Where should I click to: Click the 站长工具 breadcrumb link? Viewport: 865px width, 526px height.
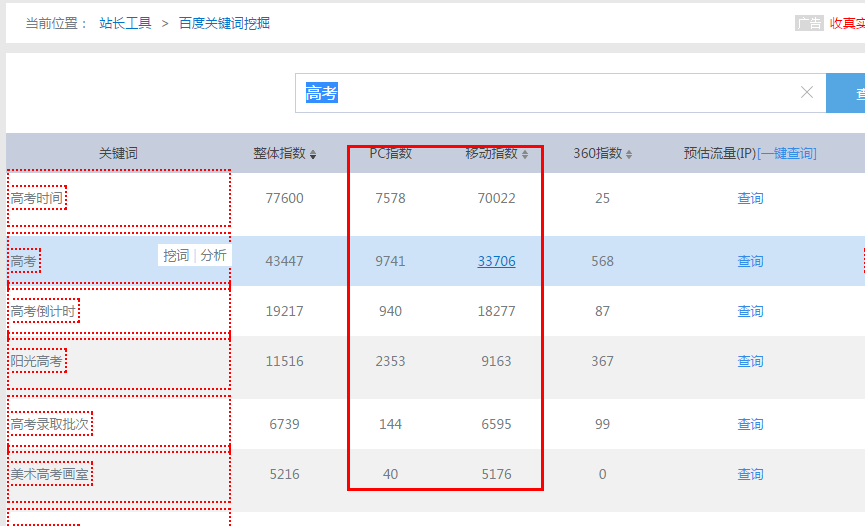(x=126, y=23)
